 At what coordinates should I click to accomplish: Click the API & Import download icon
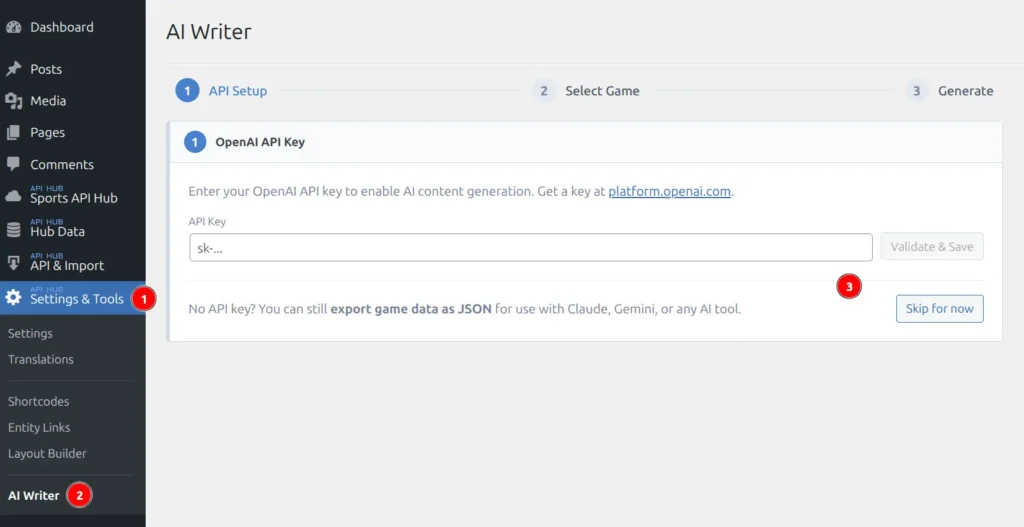click(x=13, y=263)
